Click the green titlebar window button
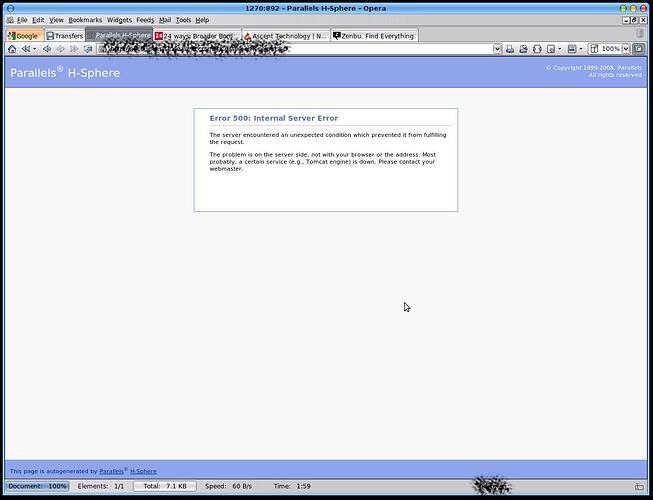The height and width of the screenshot is (500, 653). (623, 8)
